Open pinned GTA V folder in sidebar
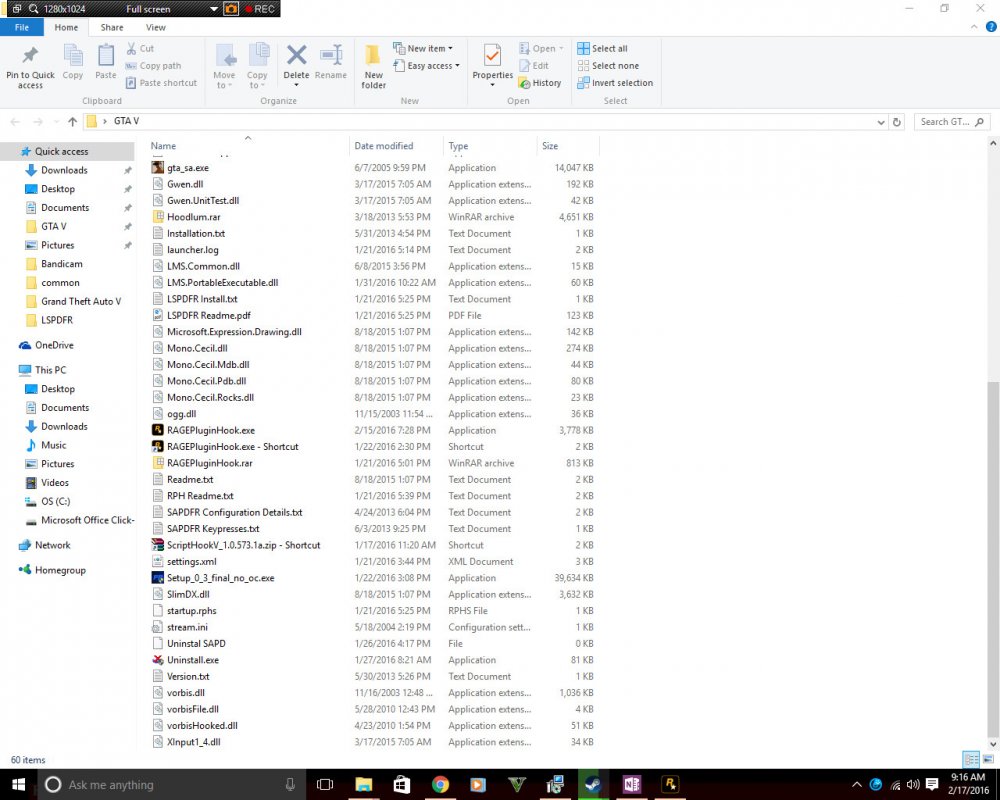The height and width of the screenshot is (800, 1000). pyautogui.click(x=54, y=226)
